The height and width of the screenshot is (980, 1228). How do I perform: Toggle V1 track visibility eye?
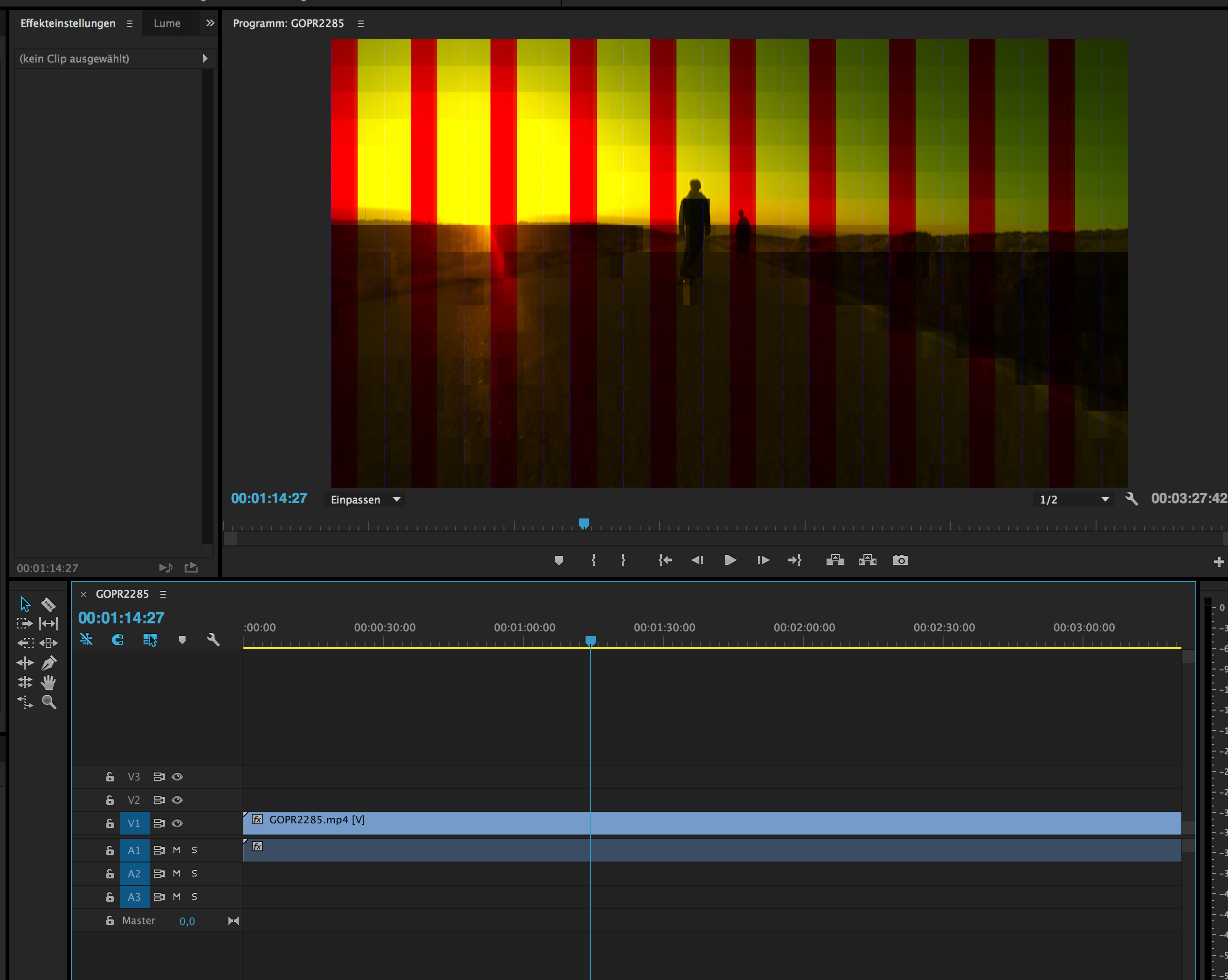click(177, 823)
